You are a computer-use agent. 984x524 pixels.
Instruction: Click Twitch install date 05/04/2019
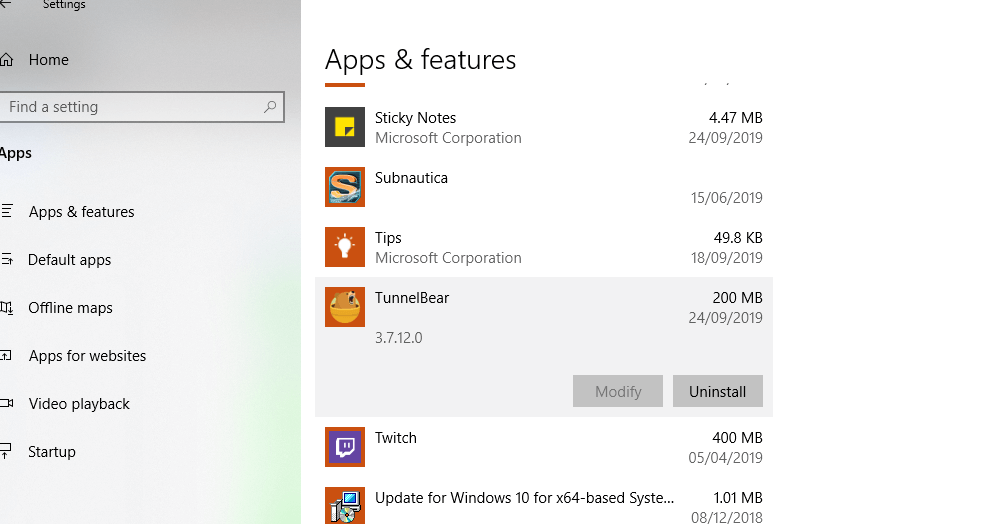pos(725,457)
